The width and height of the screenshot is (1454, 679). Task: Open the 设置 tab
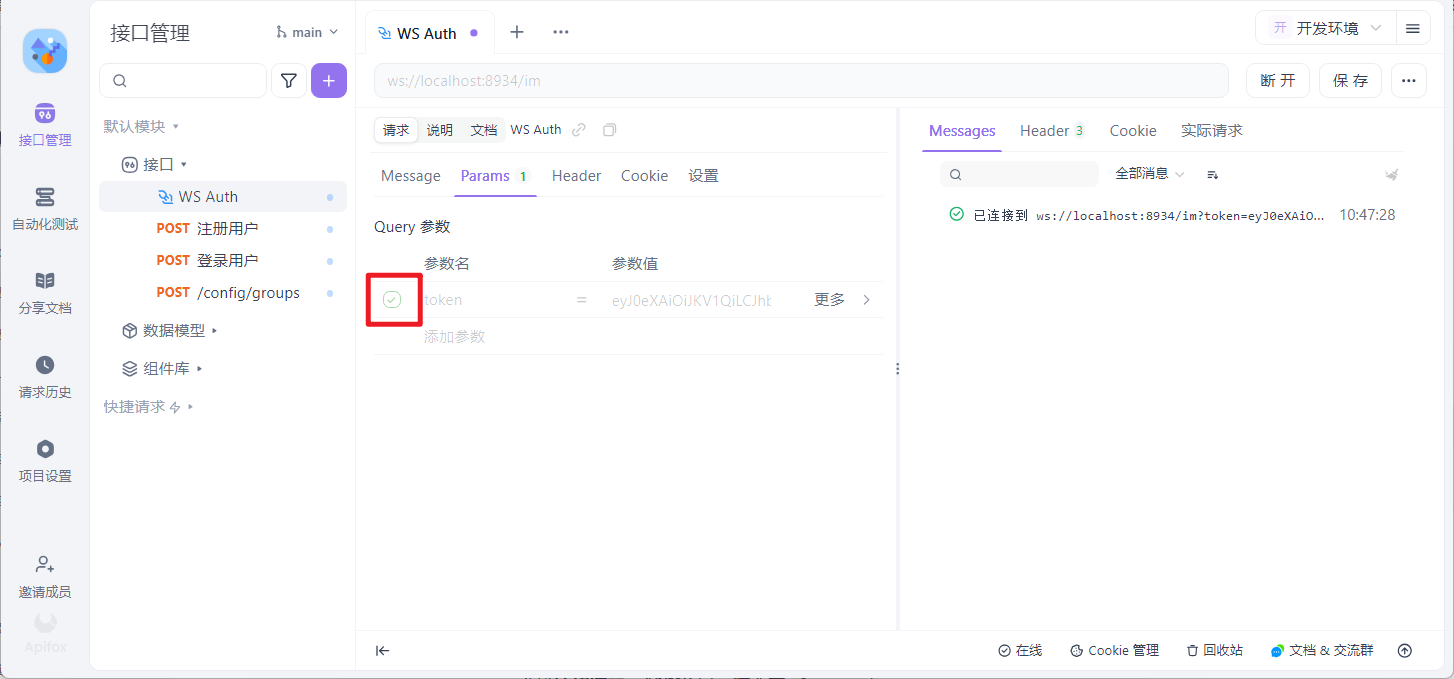click(703, 175)
